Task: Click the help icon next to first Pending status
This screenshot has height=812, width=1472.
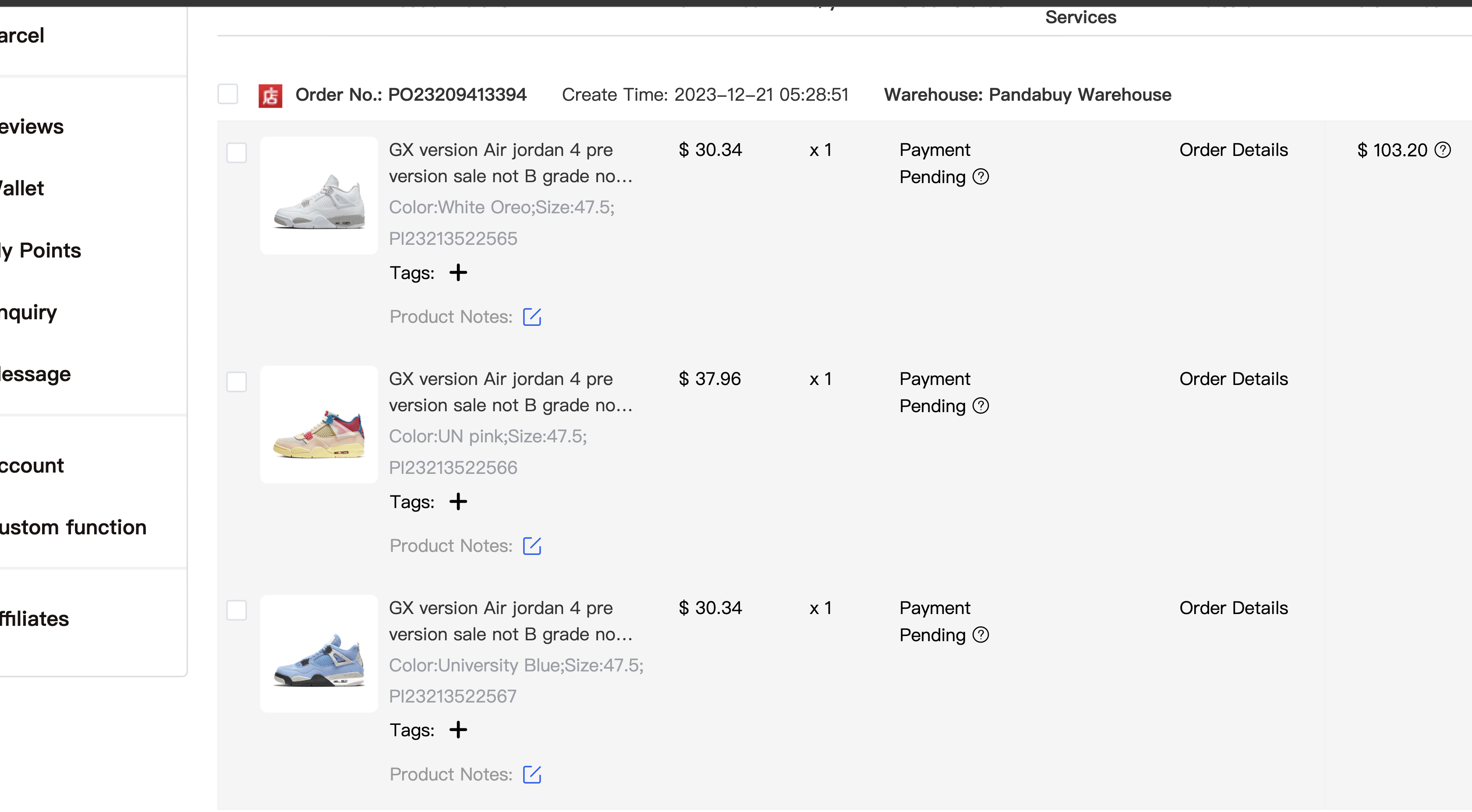Action: pos(981,177)
